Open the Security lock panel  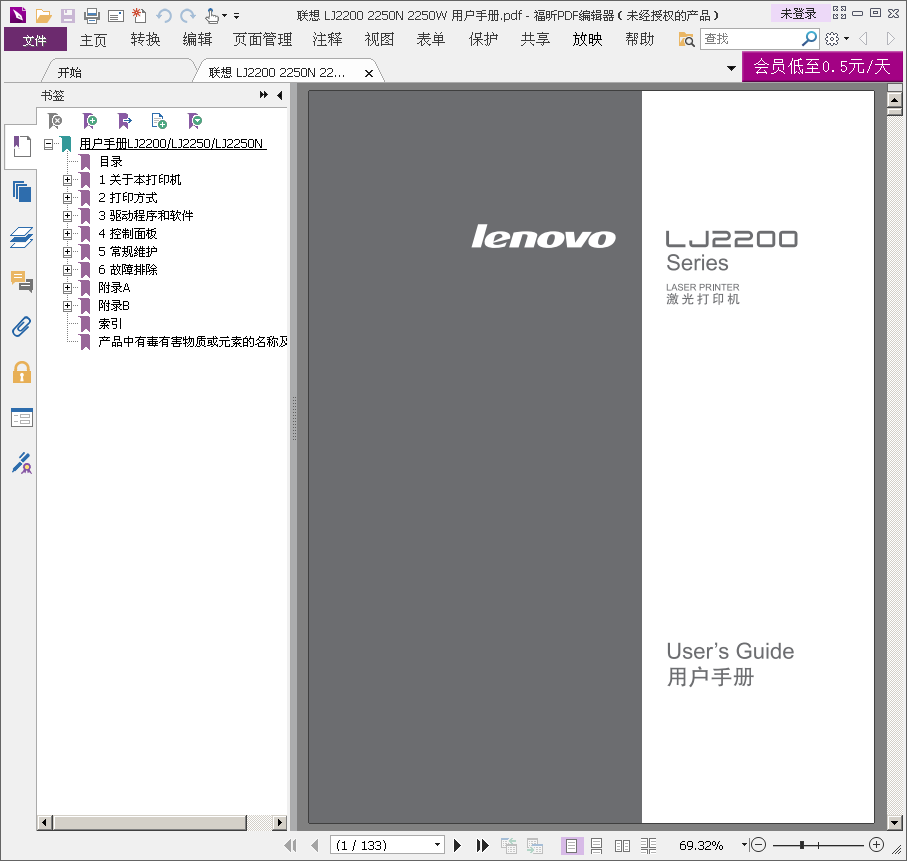click(x=22, y=372)
